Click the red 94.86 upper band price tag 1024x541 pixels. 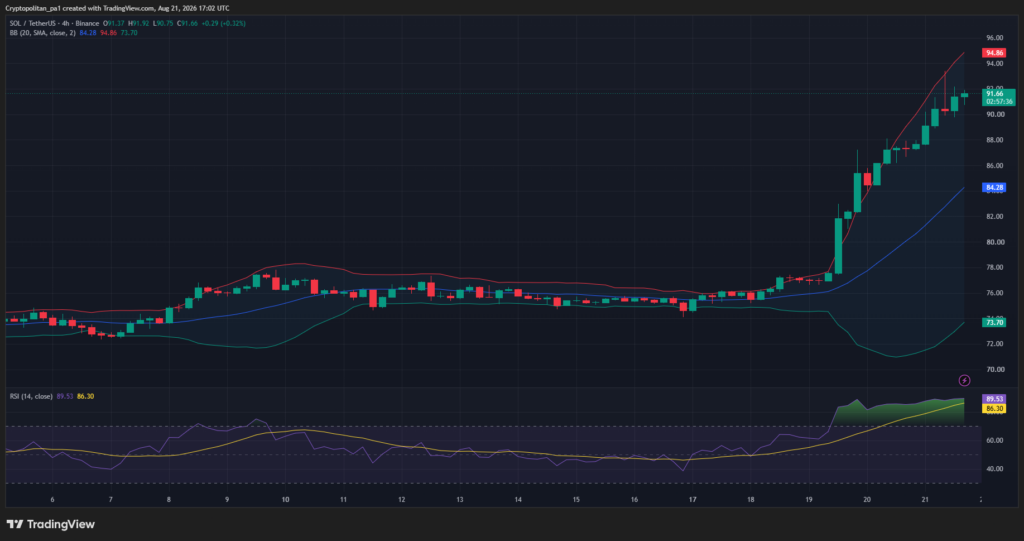[994, 53]
